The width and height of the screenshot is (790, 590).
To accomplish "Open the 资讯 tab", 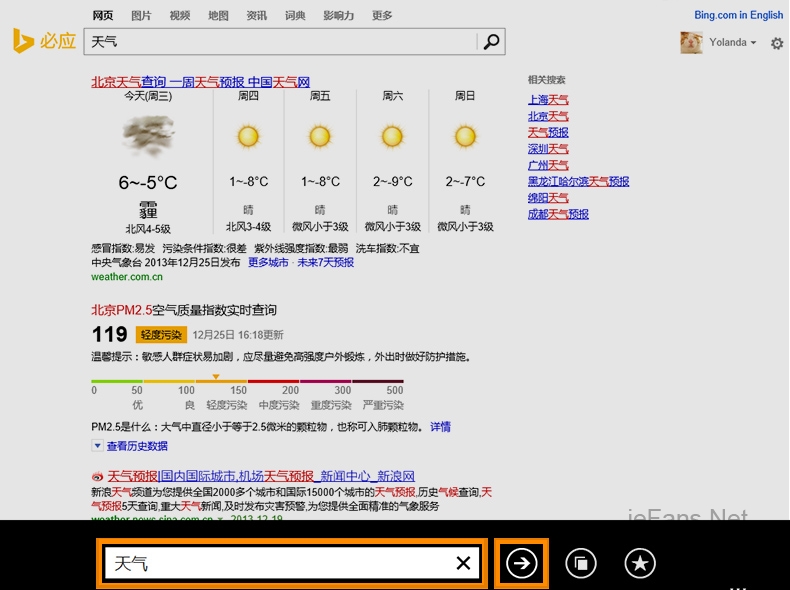I will point(256,16).
